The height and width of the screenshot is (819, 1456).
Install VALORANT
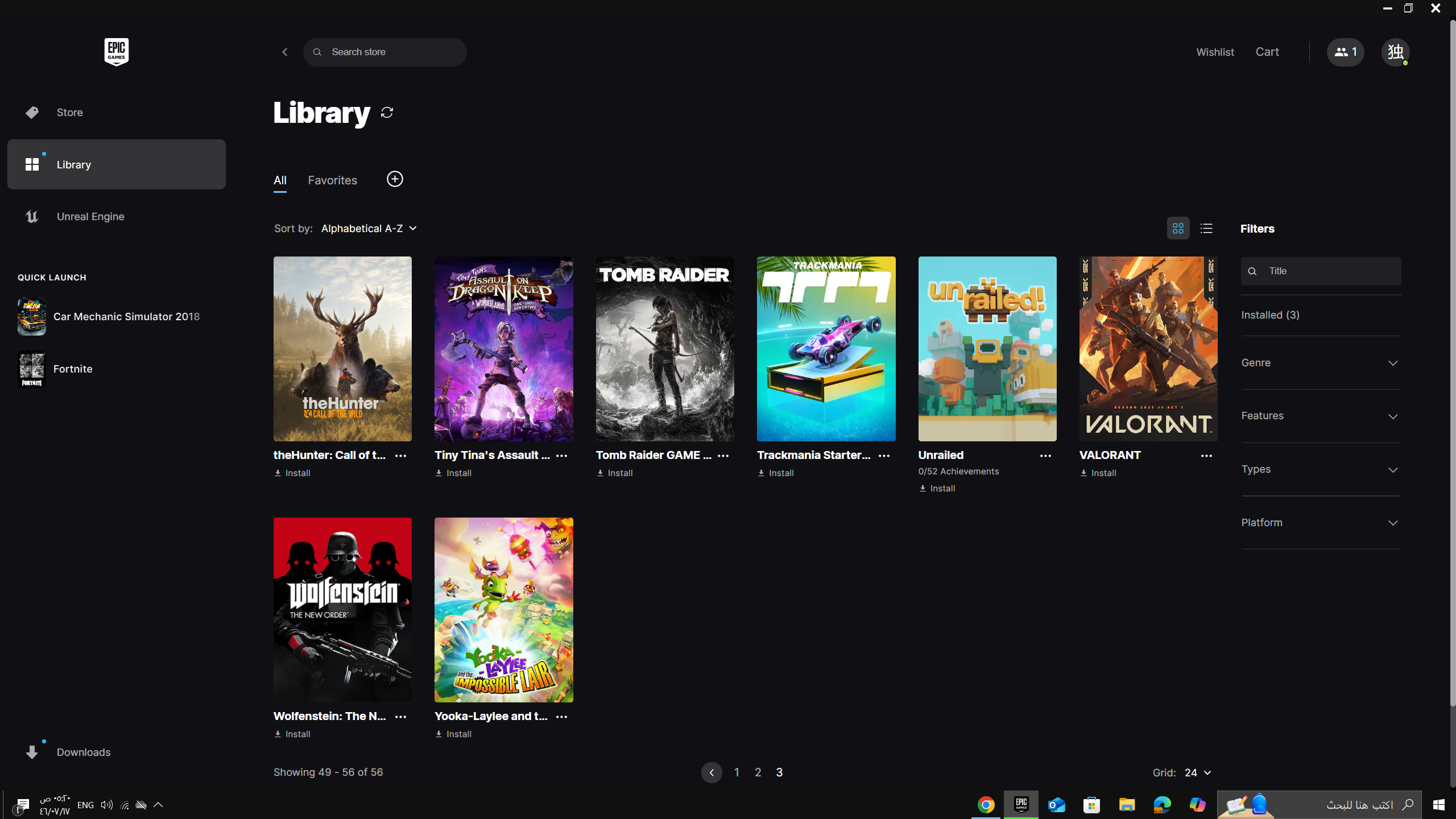point(1098,473)
